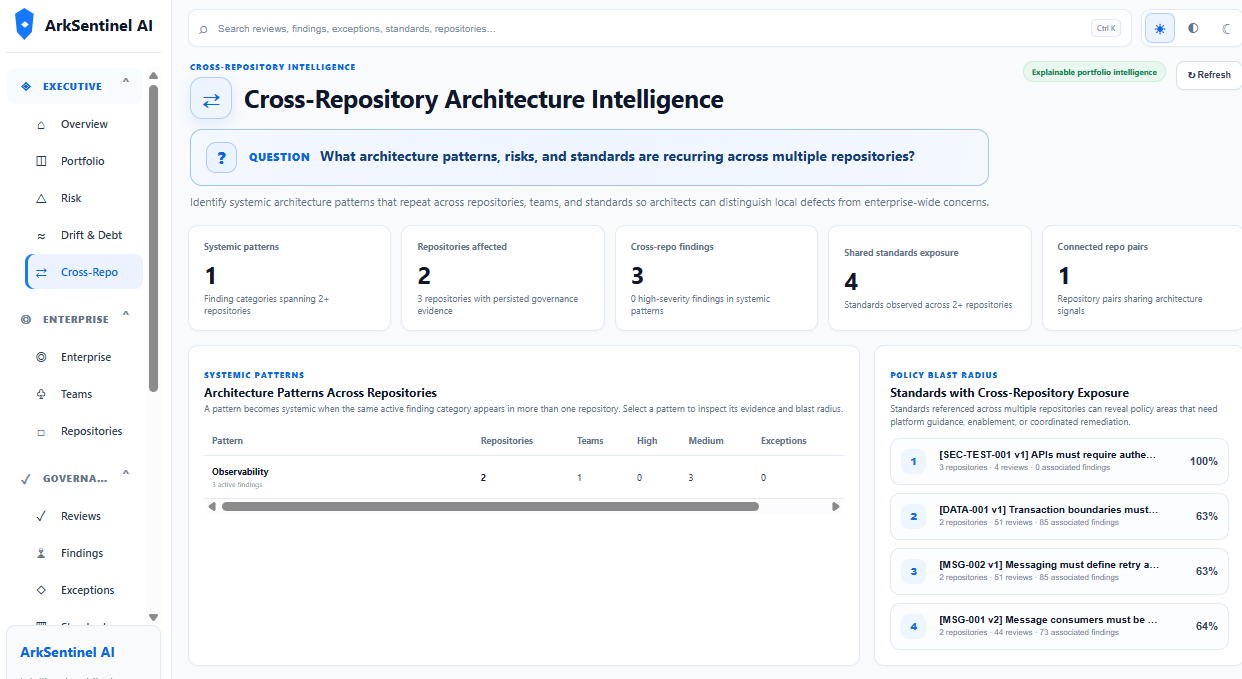Viewport: 1242px width, 679px height.
Task: Click Explainable portfolio intelligence badge
Action: 1094,72
